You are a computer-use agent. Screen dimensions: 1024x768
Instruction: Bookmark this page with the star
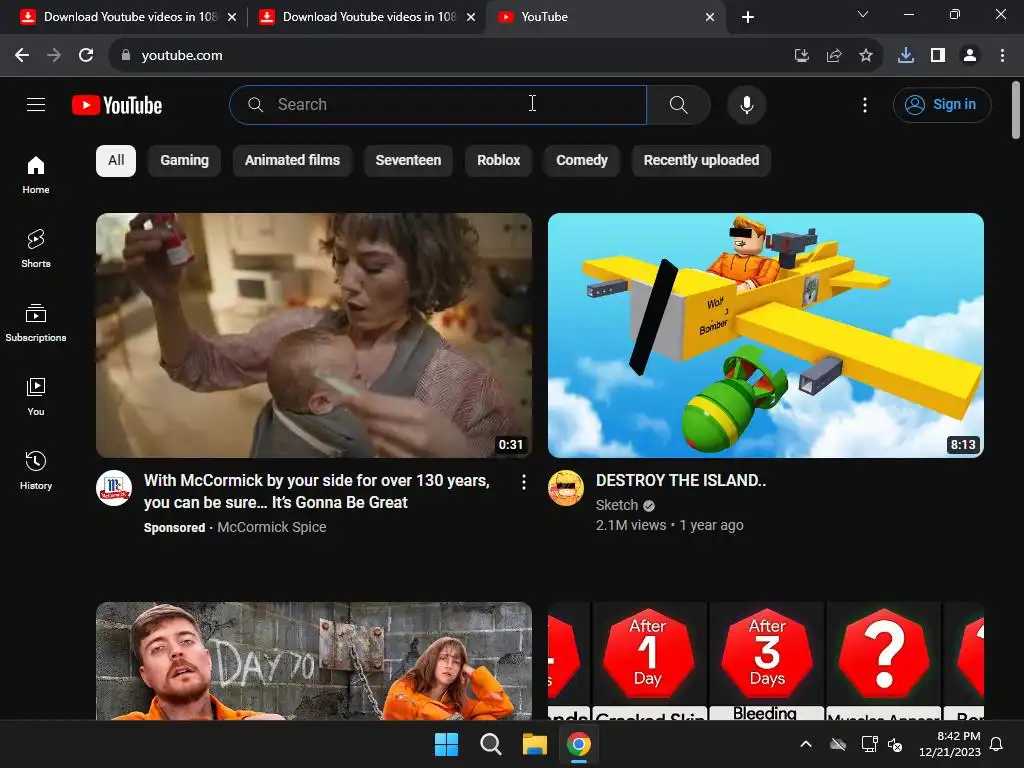pyautogui.click(x=866, y=56)
